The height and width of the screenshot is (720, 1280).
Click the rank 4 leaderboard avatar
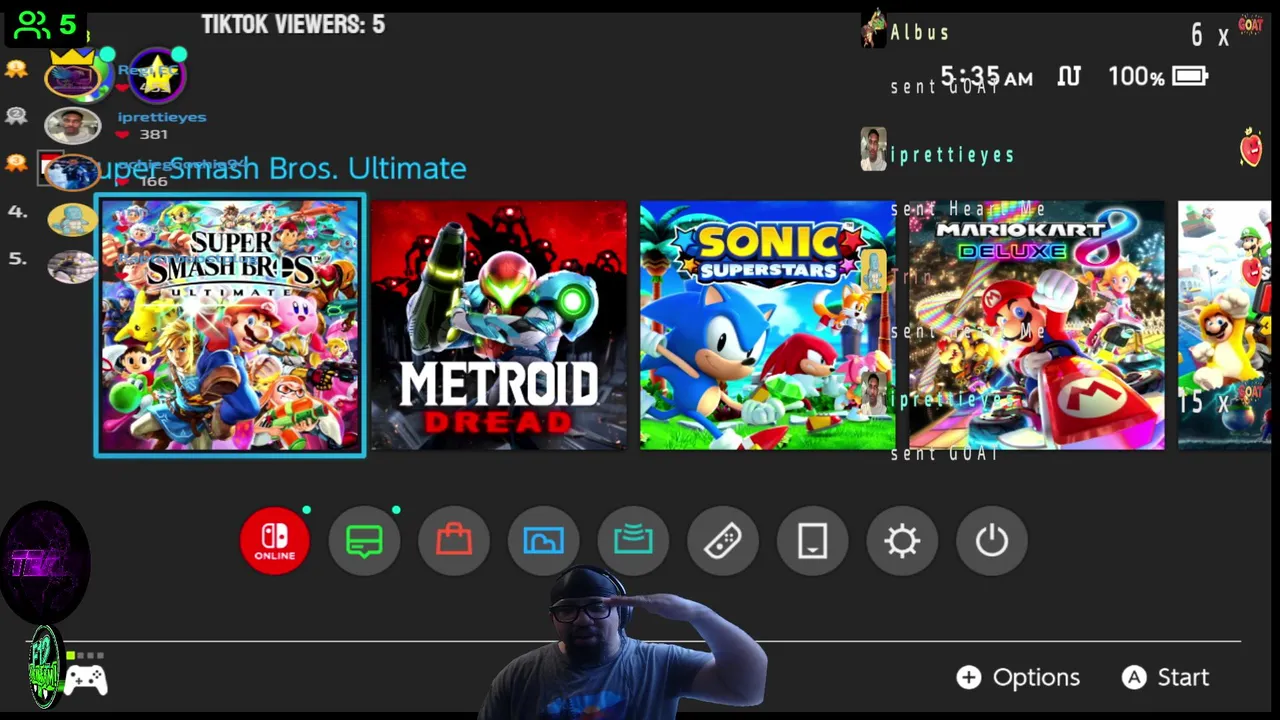pyautogui.click(x=72, y=218)
